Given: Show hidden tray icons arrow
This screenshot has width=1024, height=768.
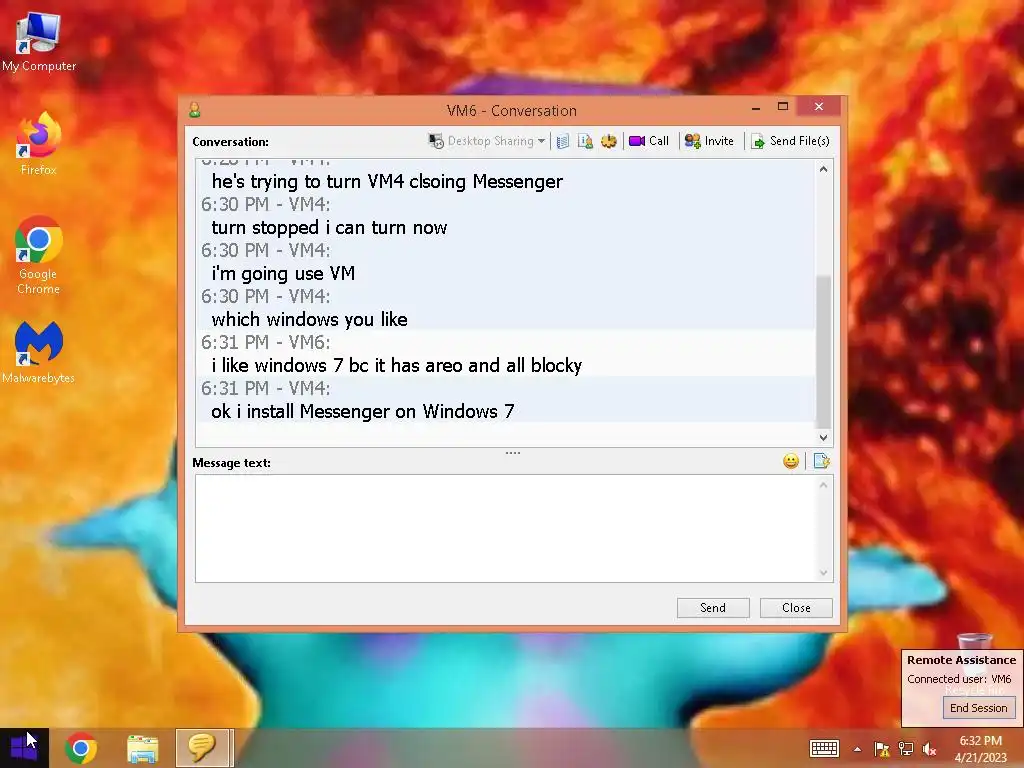Looking at the screenshot, I should [x=857, y=749].
